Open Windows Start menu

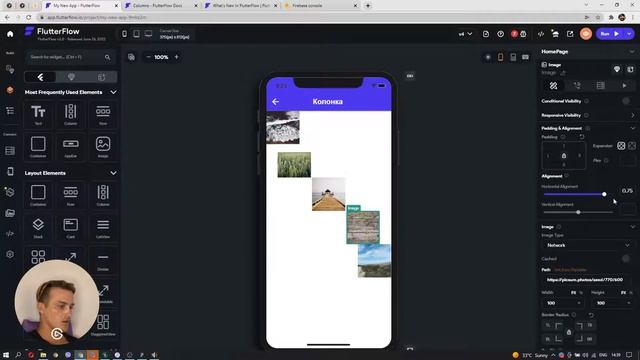[x=6, y=355]
